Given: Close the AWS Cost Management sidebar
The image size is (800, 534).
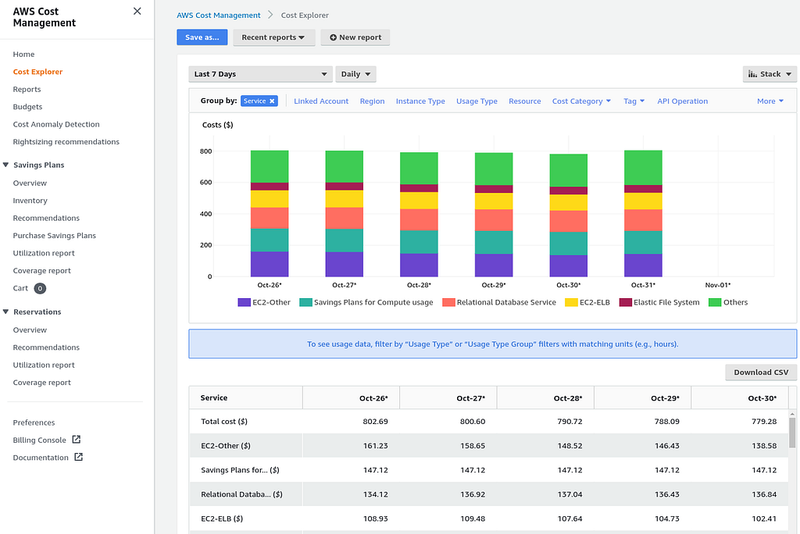Looking at the screenshot, I should click(x=137, y=11).
